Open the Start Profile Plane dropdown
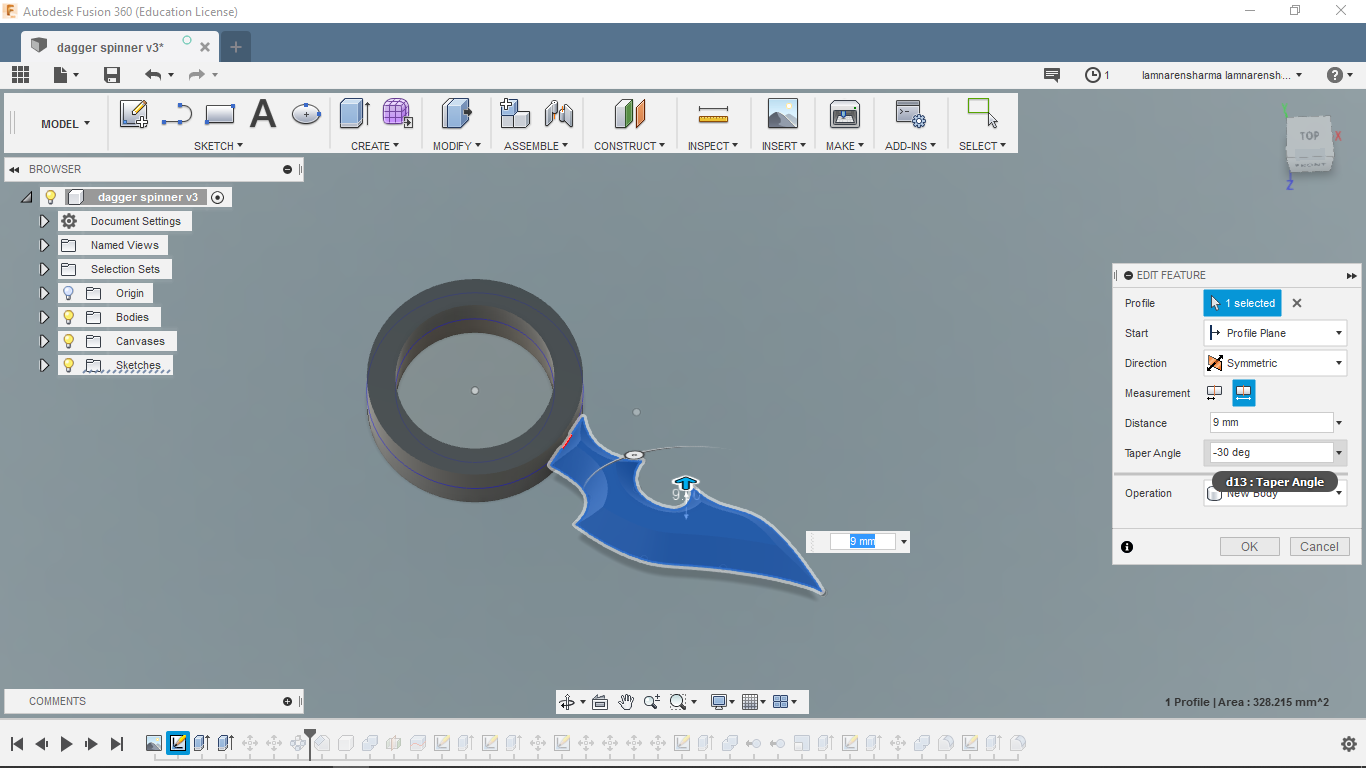The width and height of the screenshot is (1366, 768). click(x=1275, y=333)
